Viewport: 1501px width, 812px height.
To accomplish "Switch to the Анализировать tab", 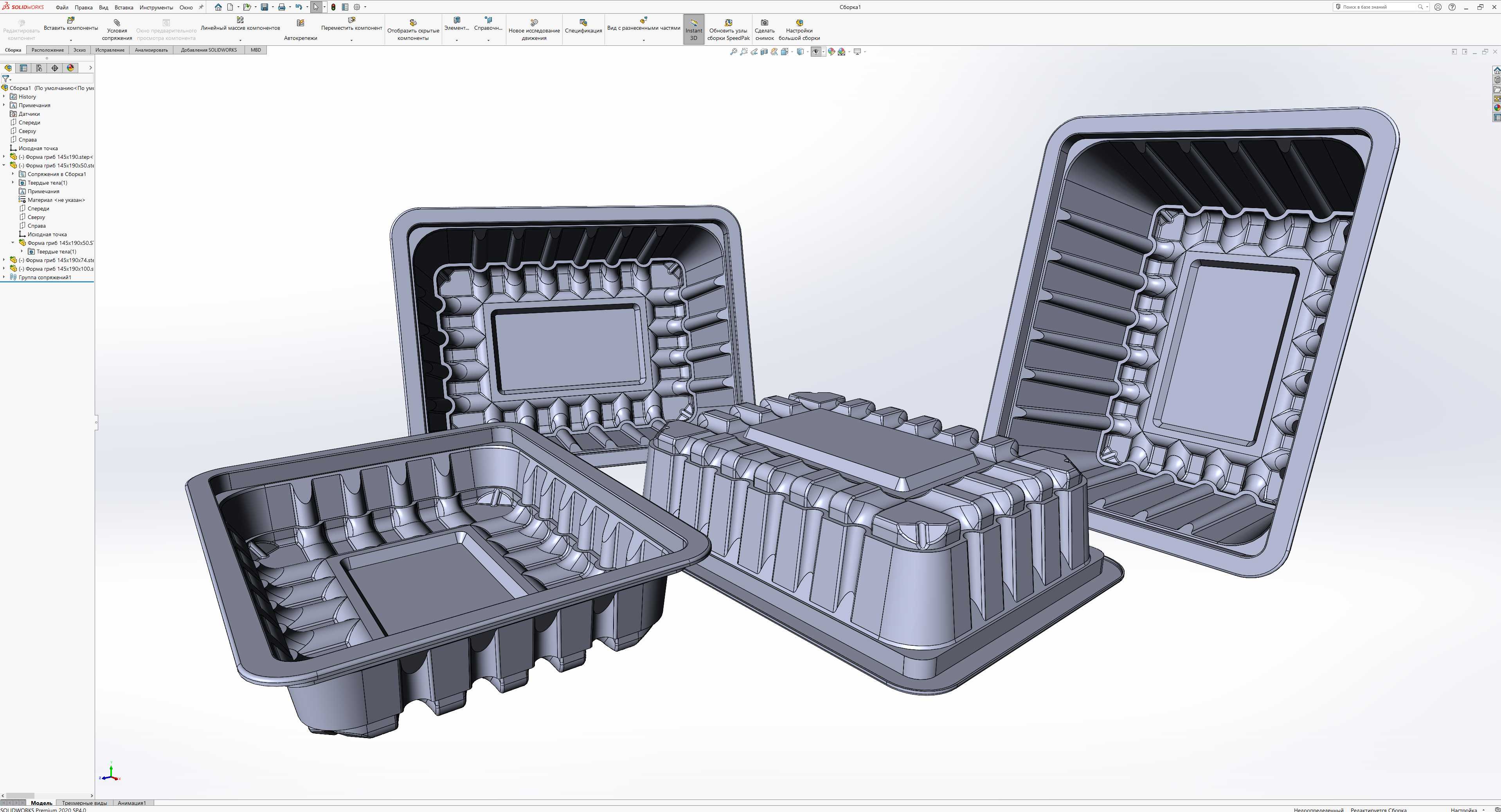I will [151, 50].
